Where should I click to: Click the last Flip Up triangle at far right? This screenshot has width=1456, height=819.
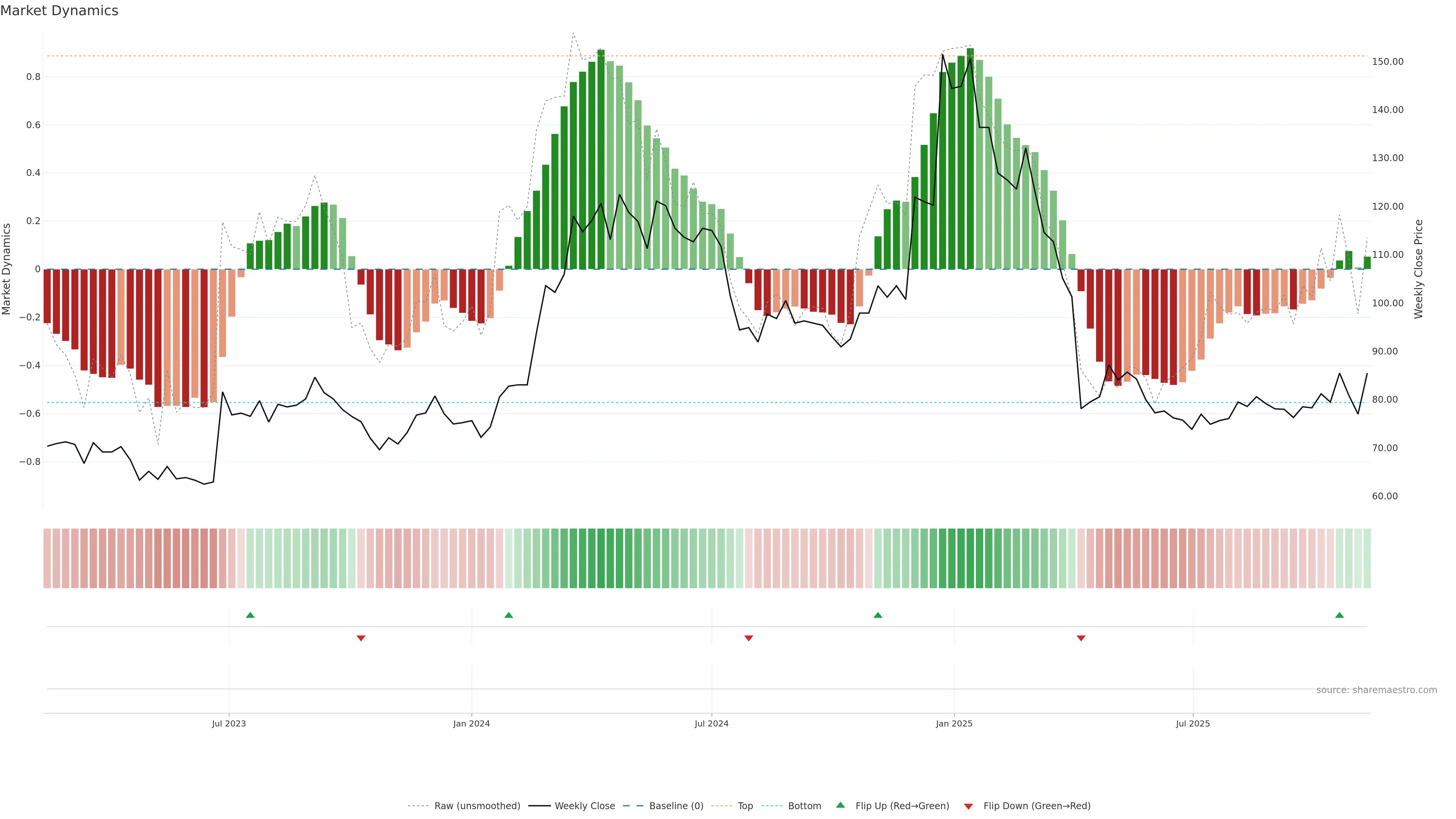[1340, 615]
